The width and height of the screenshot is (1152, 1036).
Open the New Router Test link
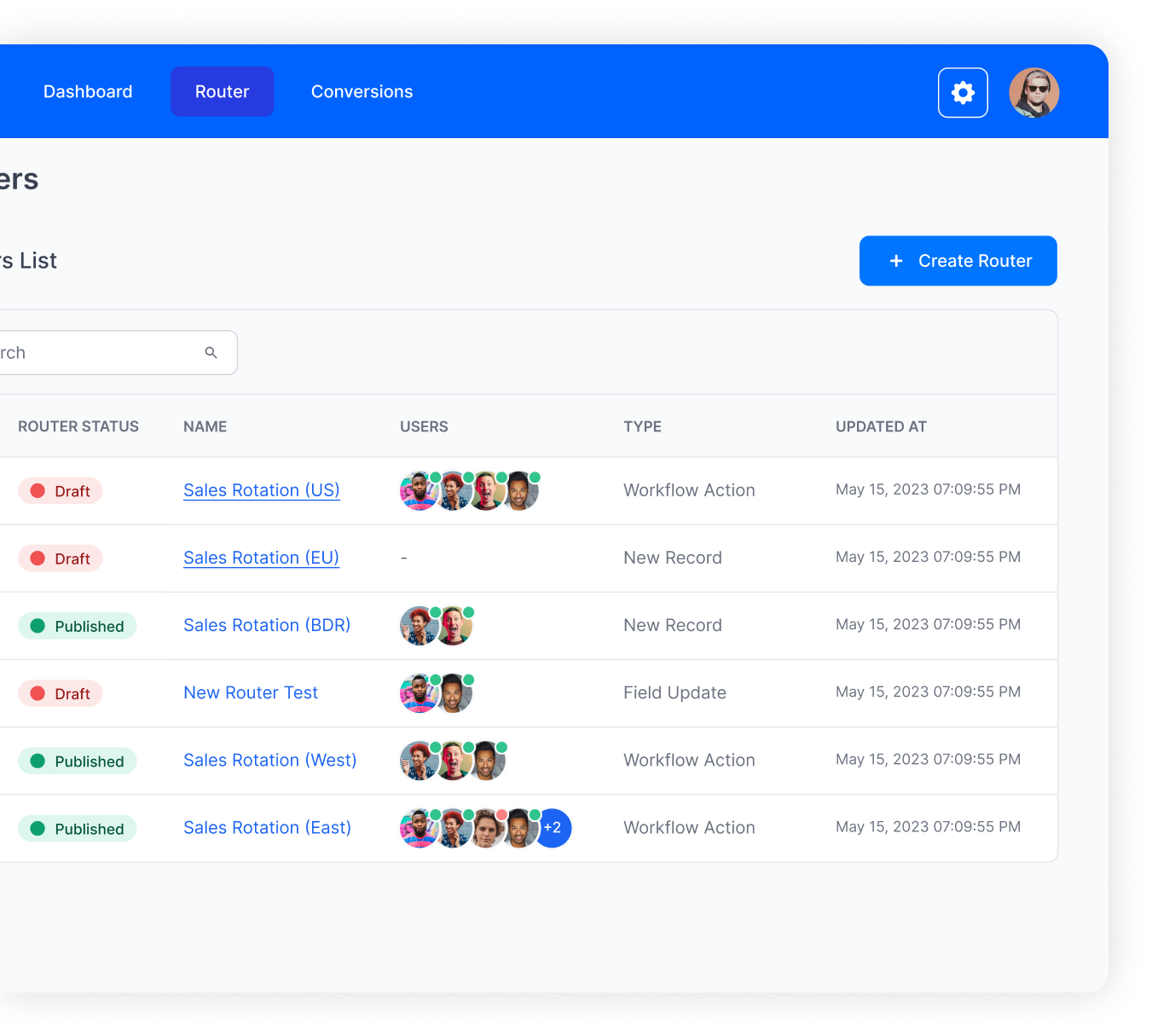point(250,692)
